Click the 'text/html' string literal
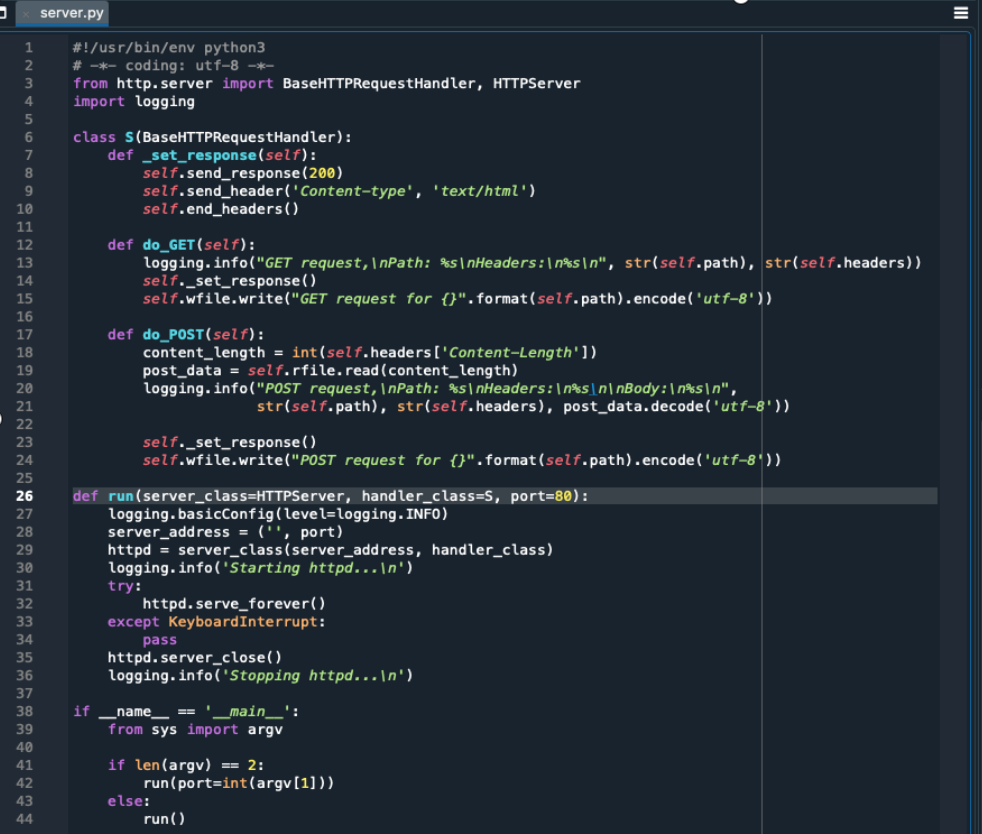This screenshot has height=834, width=982. pos(480,191)
